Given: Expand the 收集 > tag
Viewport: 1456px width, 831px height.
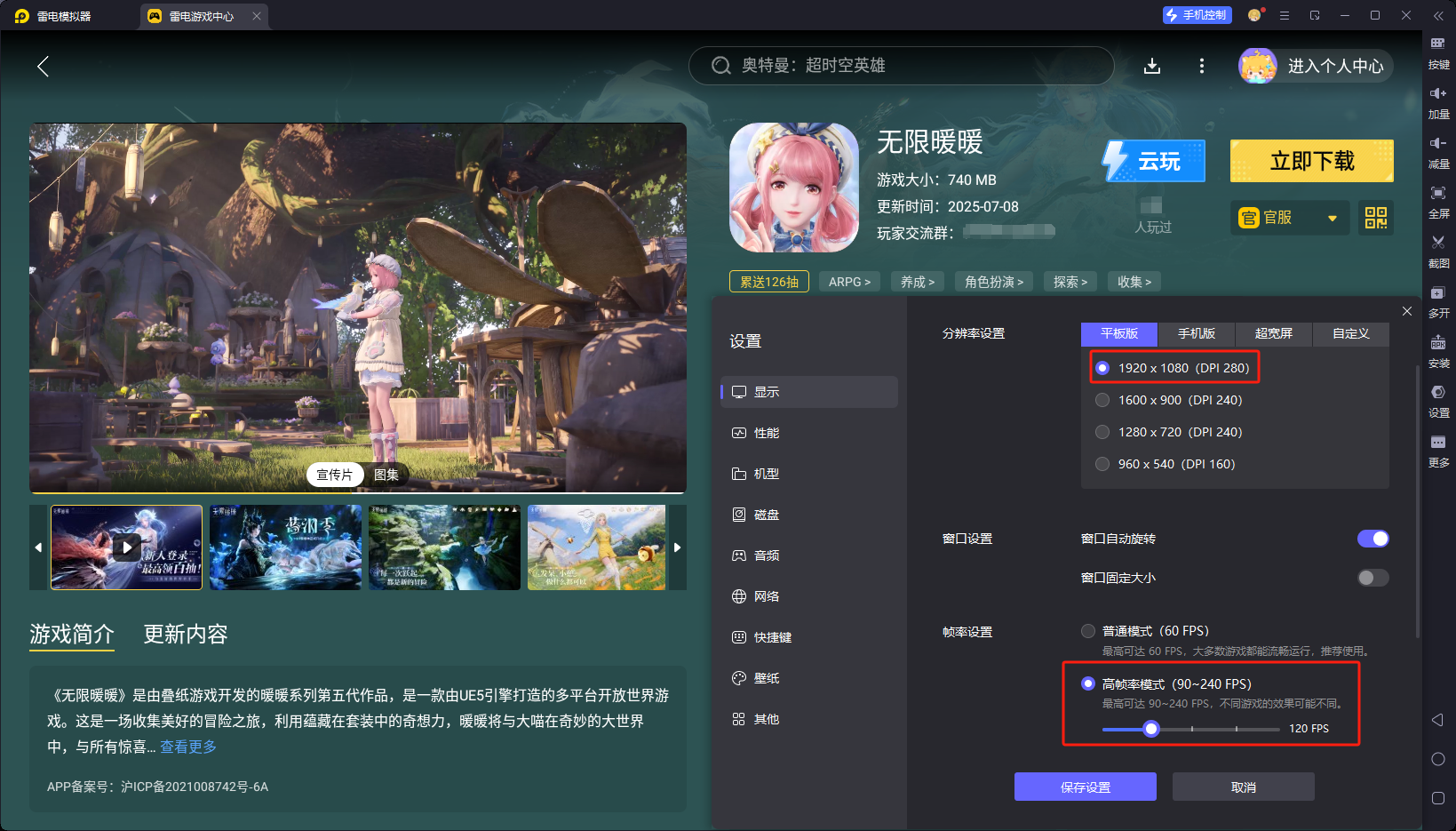Looking at the screenshot, I should (1134, 282).
